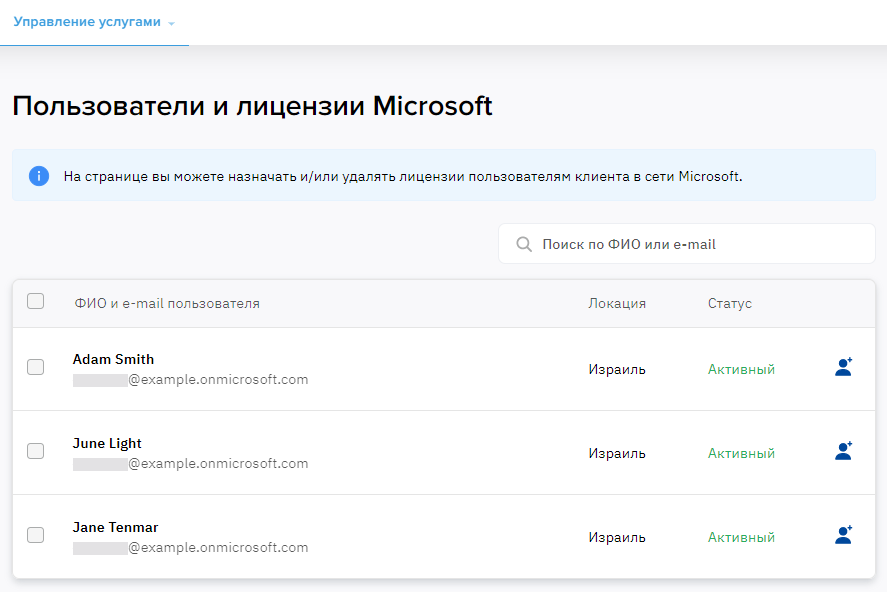
Task: Click Активный status for Jane Tenmar
Action: click(741, 537)
